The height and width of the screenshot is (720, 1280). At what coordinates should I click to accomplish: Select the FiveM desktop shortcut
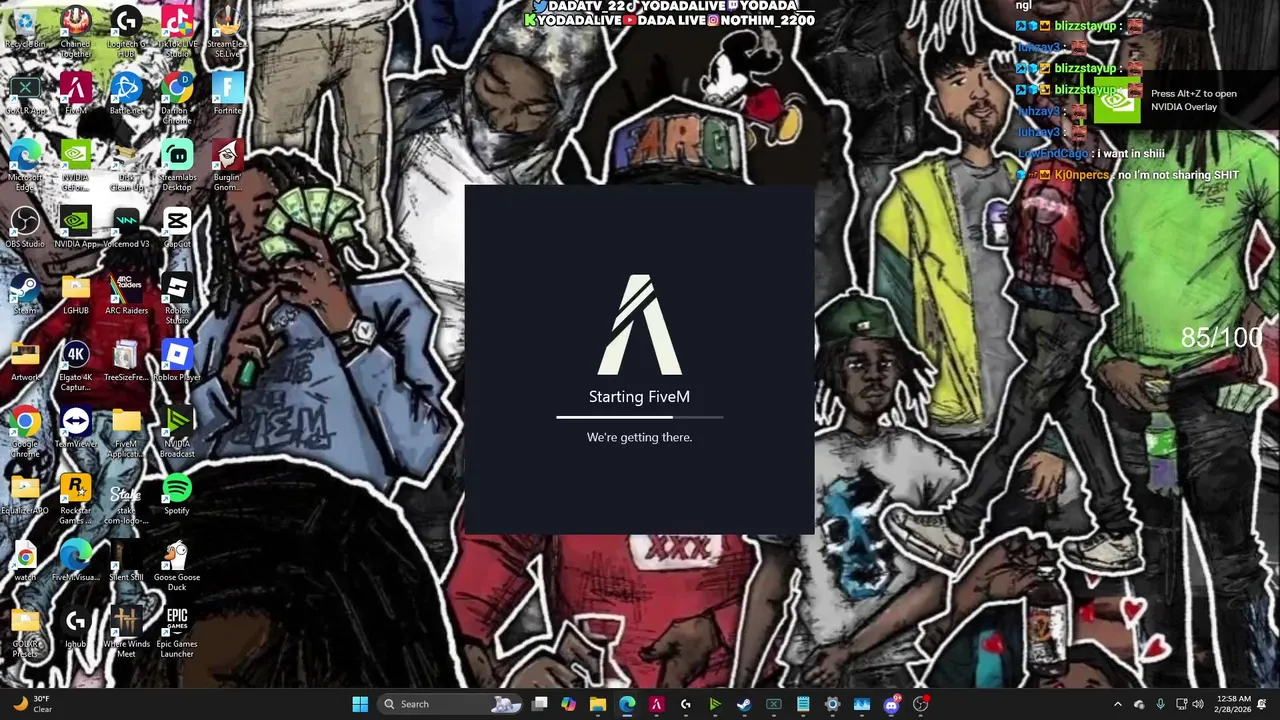[76, 95]
